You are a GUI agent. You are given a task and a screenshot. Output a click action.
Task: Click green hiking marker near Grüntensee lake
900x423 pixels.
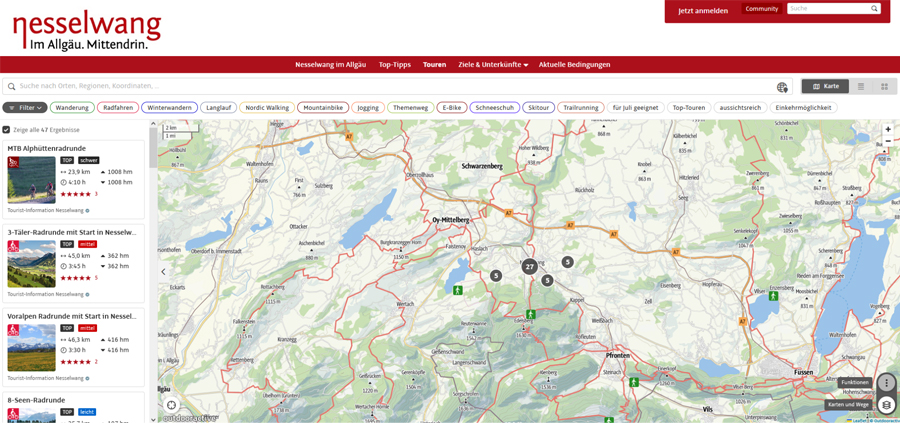tap(457, 290)
